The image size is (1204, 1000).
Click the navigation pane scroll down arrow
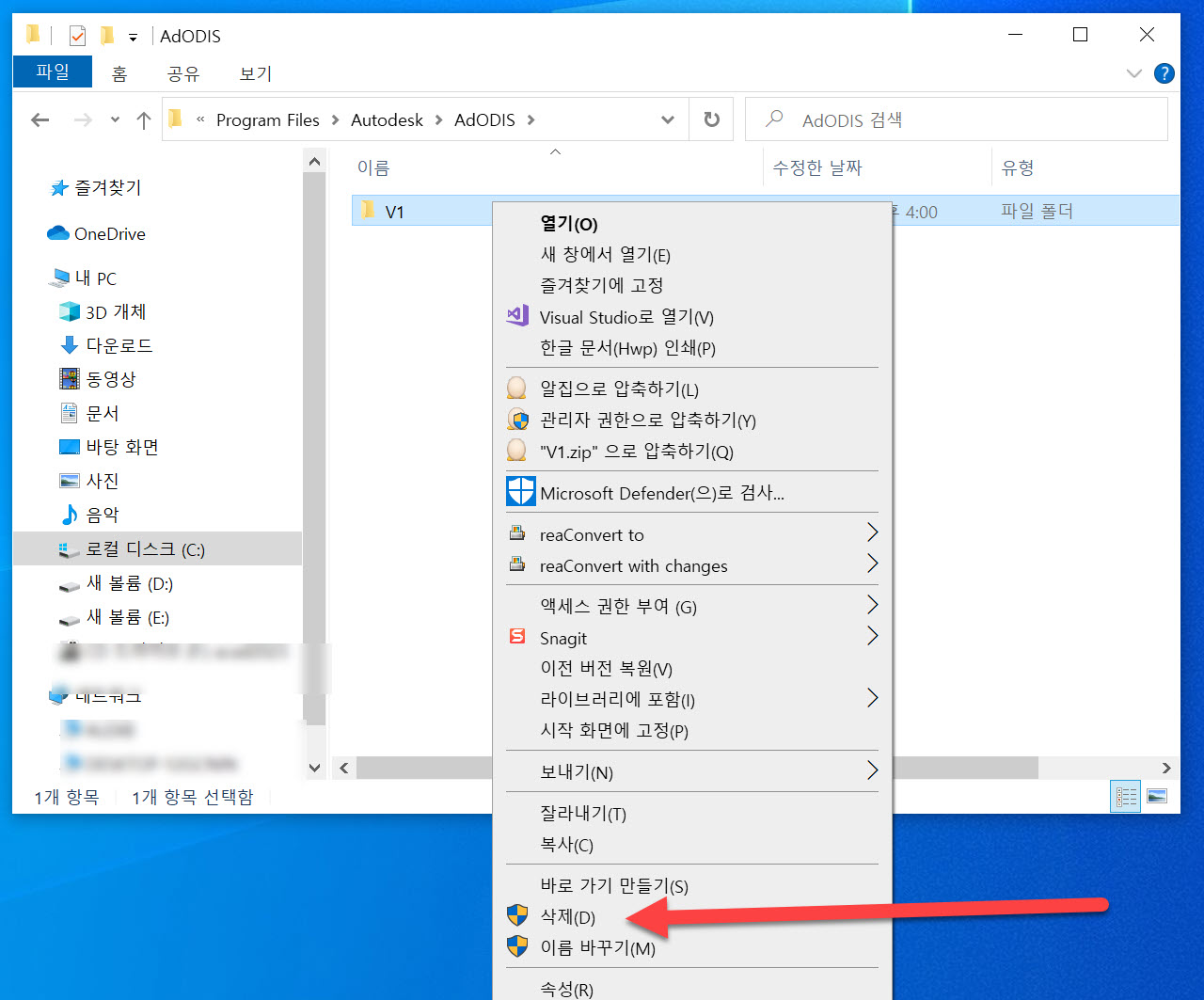coord(314,768)
